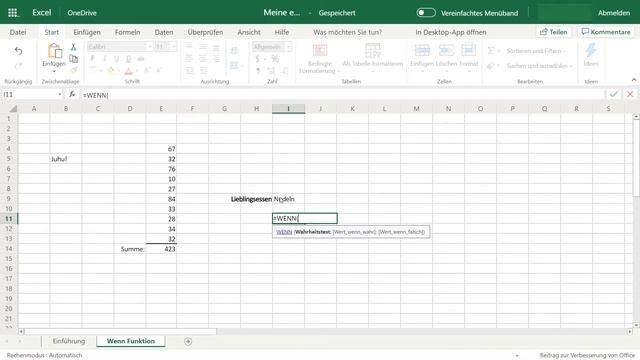Toggle underline U formatting

[x=116, y=59]
